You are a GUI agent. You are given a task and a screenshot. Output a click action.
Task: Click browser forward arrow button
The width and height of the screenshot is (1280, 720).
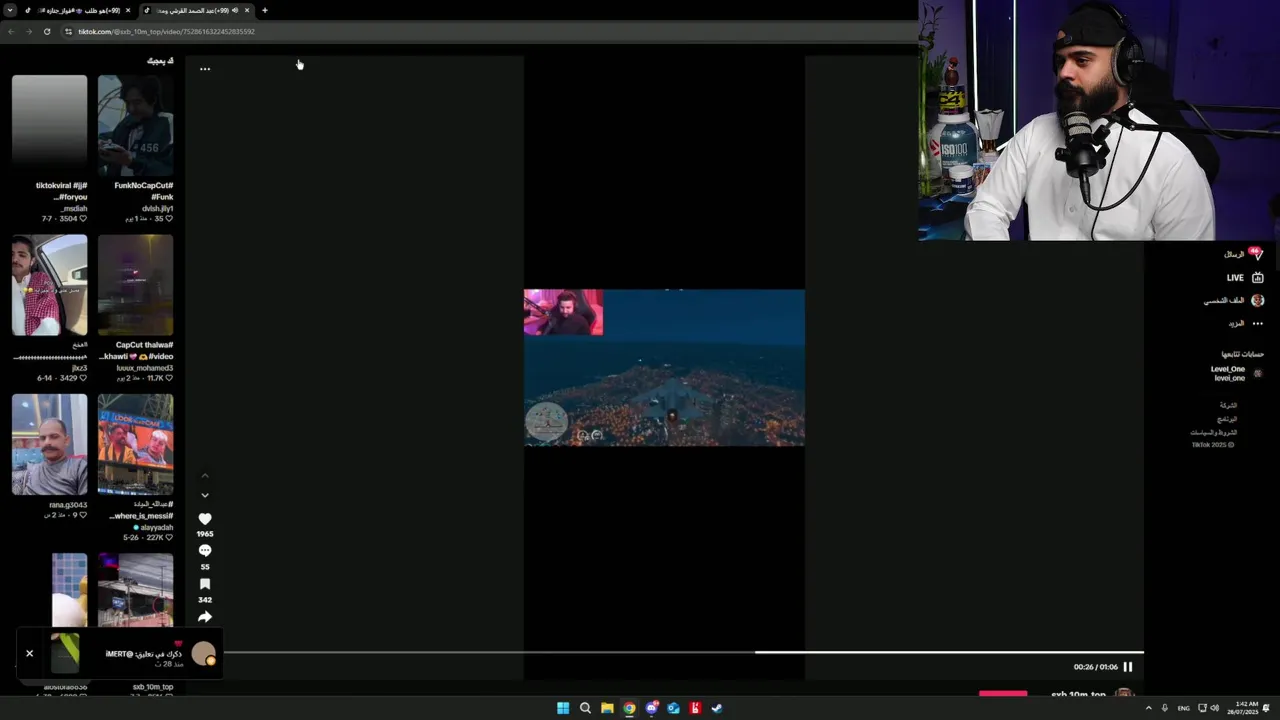pos(28,31)
